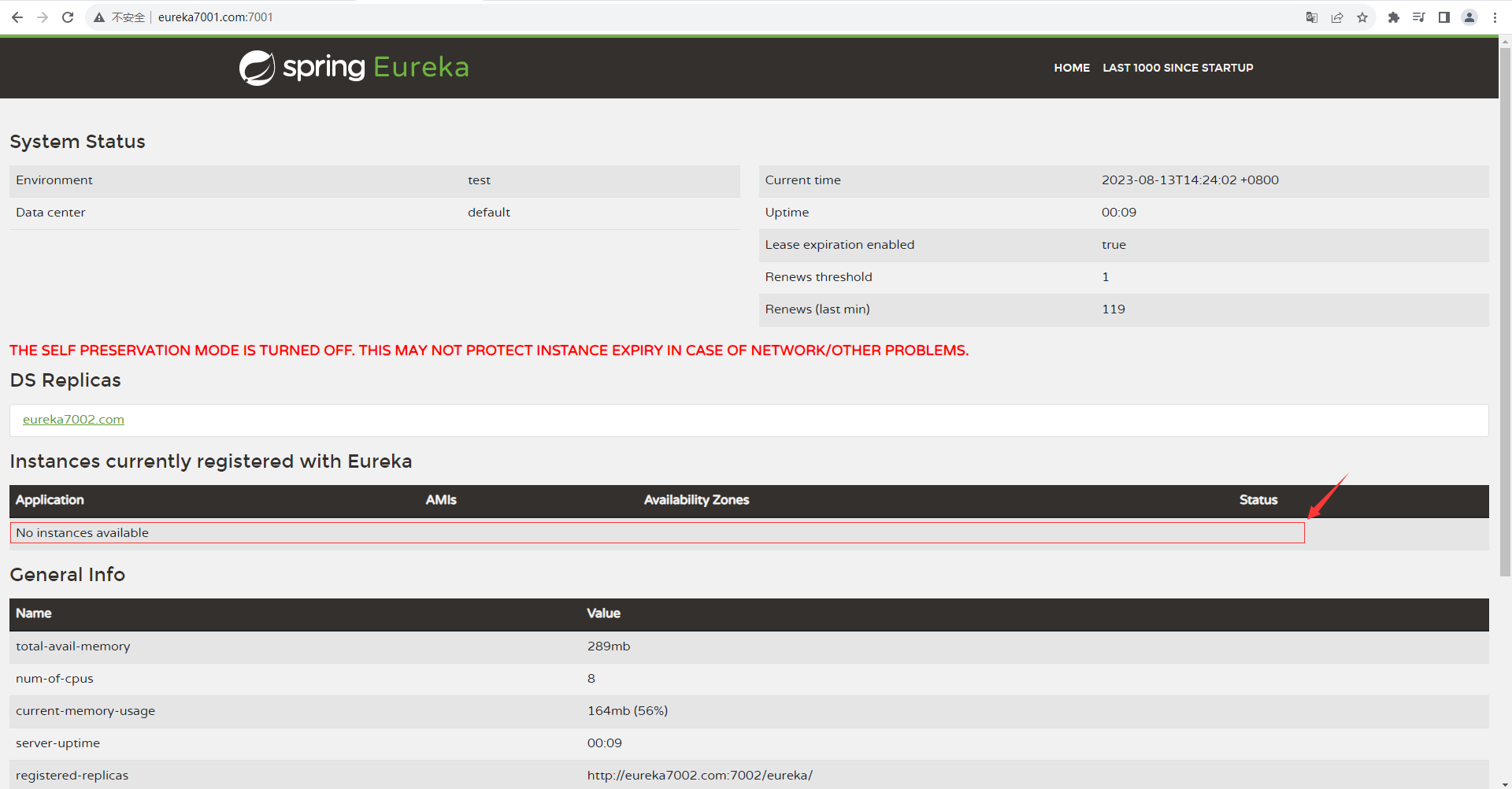Click the not-secure warning icon
Viewport: 1512px width, 789px height.
[x=99, y=17]
